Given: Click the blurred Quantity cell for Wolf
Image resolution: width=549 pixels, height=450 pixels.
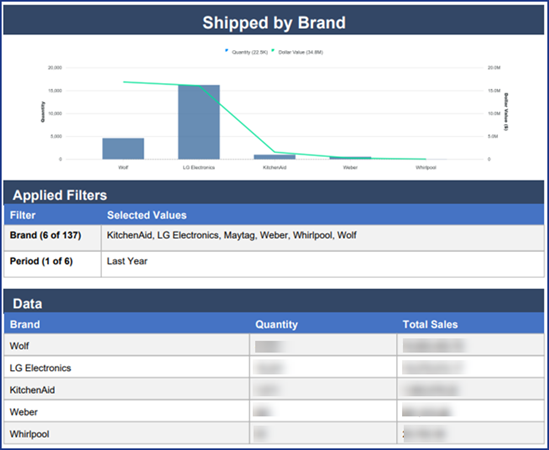Looking at the screenshot, I should click(323, 345).
